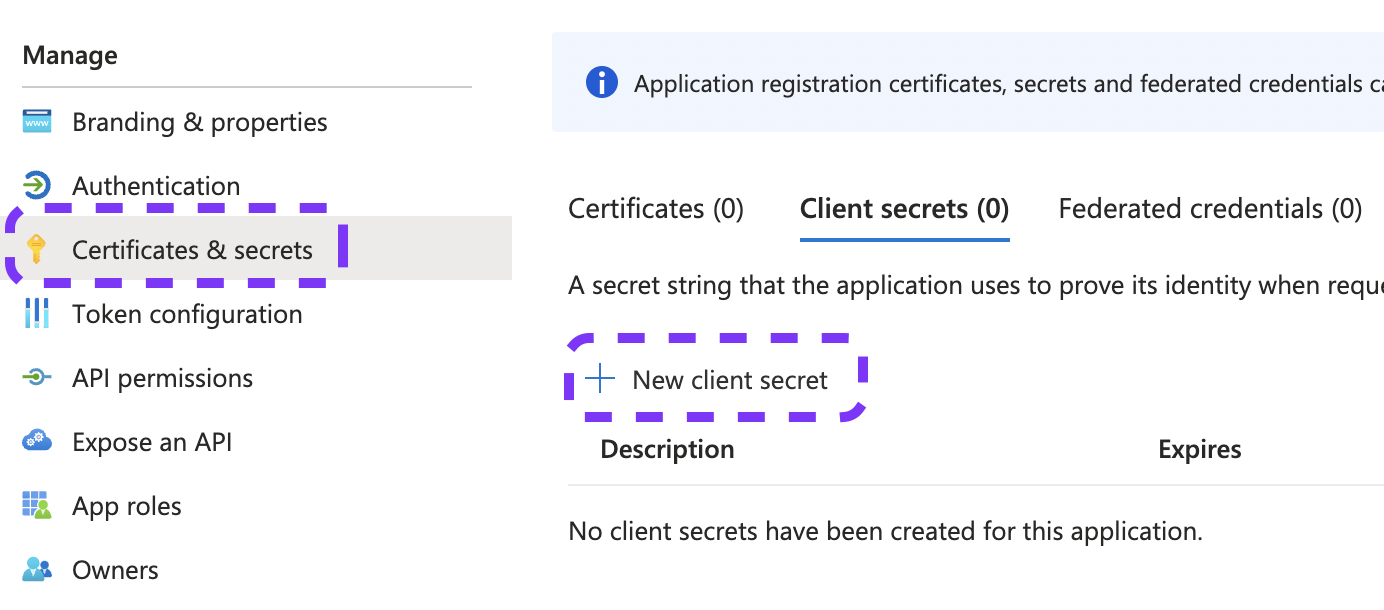The width and height of the screenshot is (1384, 610).
Task: Click the plus icon next to New client secret
Action: coord(598,379)
